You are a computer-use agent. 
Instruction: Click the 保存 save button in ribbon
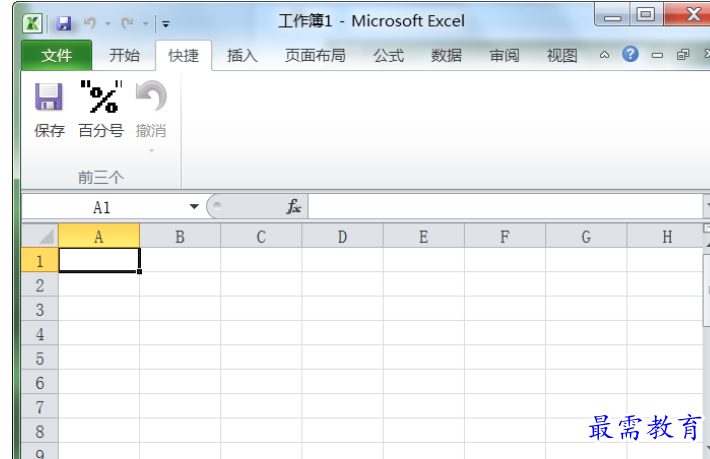point(49,110)
